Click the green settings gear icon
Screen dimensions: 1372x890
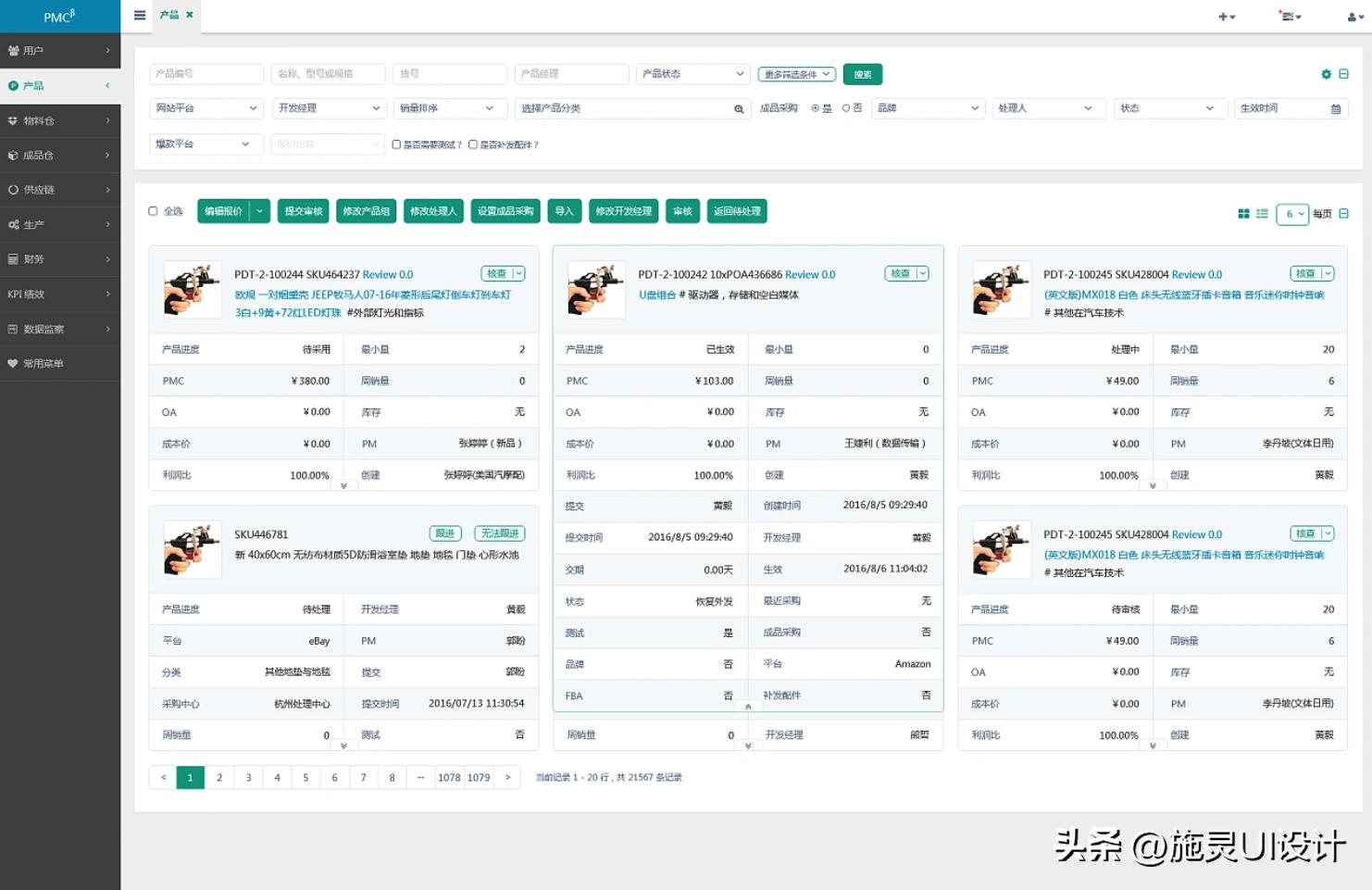[x=1326, y=74]
